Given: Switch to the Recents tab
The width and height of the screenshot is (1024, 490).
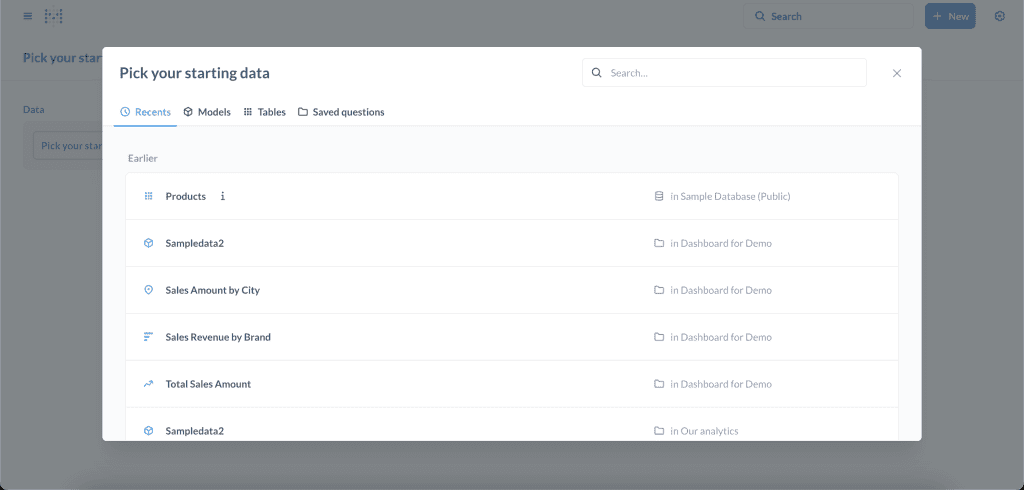Looking at the screenshot, I should click(145, 112).
